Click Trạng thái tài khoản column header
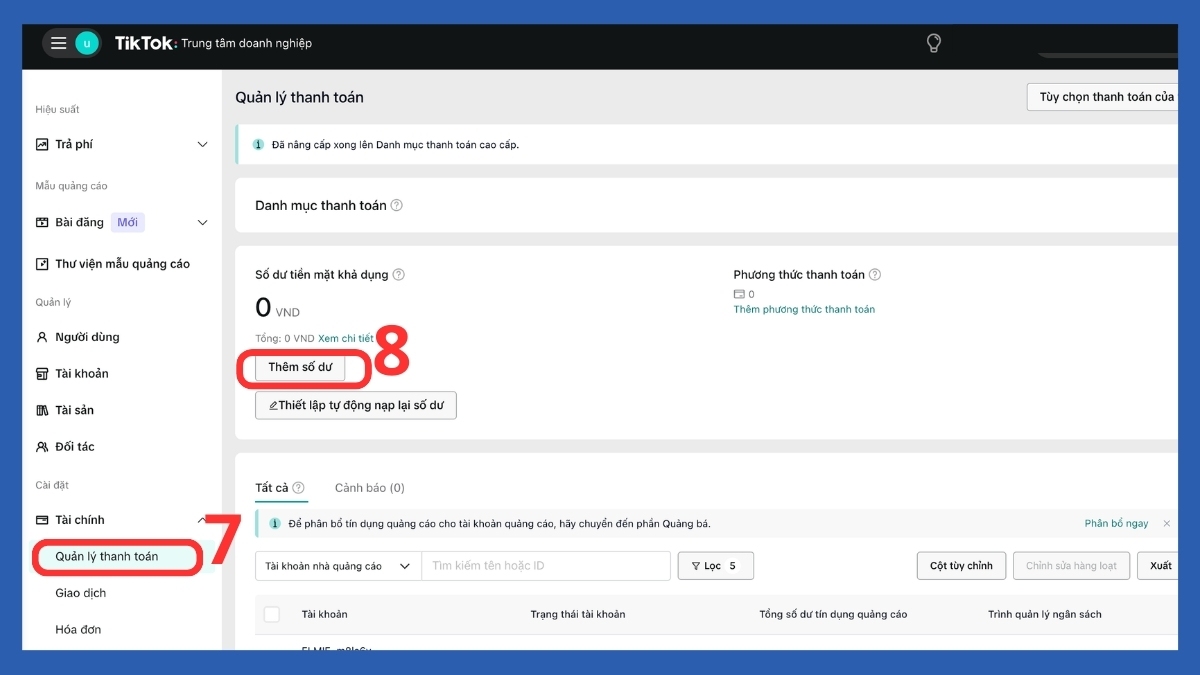This screenshot has width=1200, height=675. click(578, 614)
